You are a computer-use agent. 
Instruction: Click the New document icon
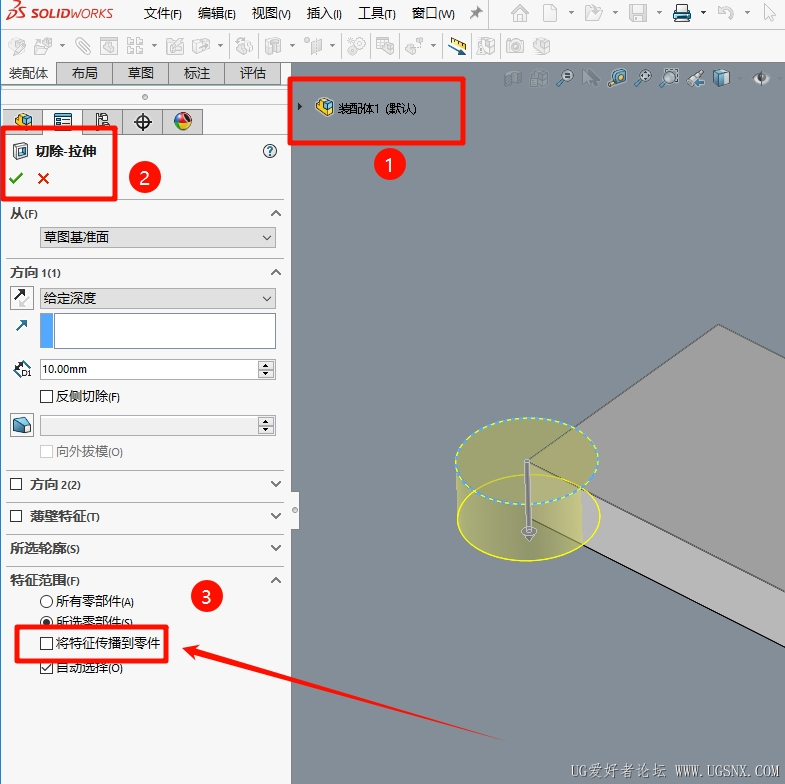550,13
